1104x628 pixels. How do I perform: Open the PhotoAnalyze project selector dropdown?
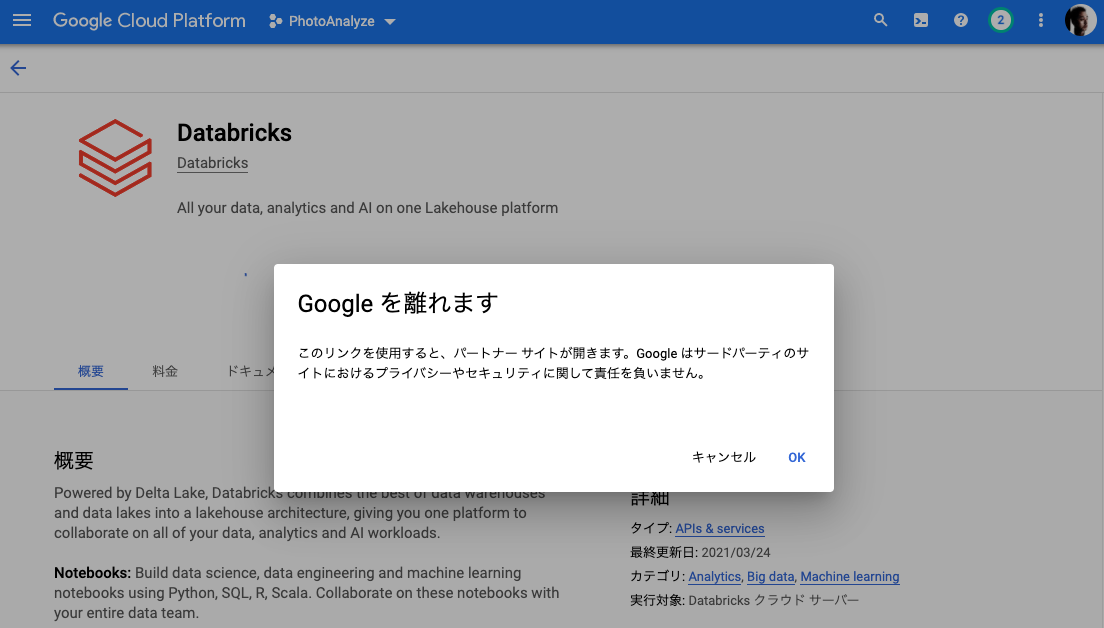(332, 21)
